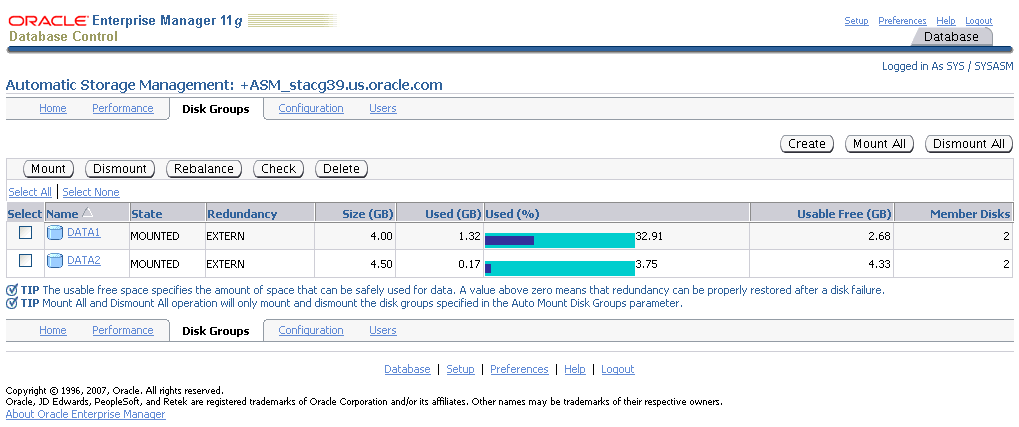Click the 4.50 size value for DATA2
Image resolution: width=1019 pixels, height=427 pixels.
382,265
